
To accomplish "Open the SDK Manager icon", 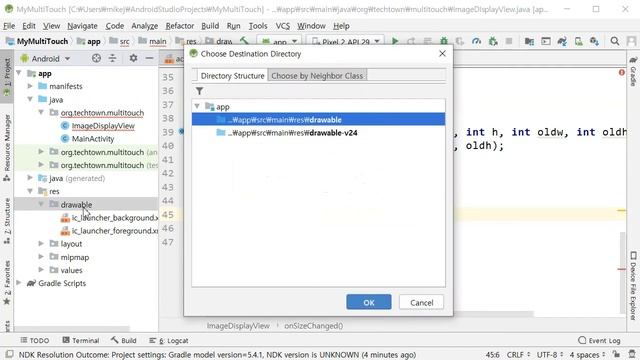I will [594, 41].
